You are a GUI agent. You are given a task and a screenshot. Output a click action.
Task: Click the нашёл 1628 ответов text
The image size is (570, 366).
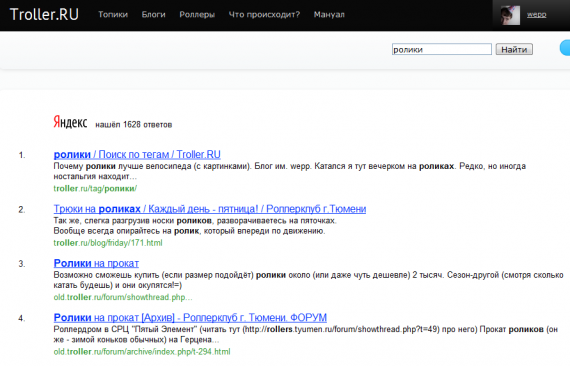click(133, 125)
